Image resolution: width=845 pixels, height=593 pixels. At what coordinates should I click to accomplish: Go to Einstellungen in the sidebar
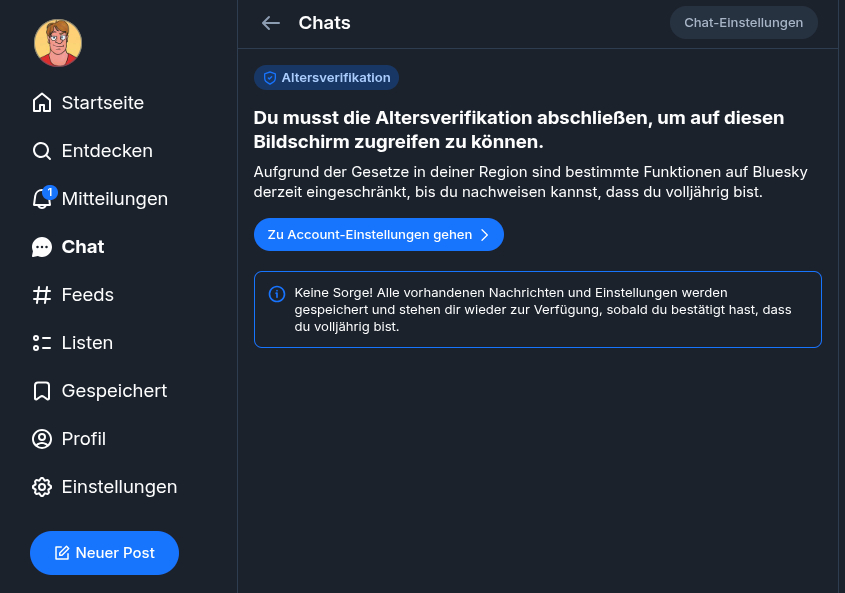[119, 487]
